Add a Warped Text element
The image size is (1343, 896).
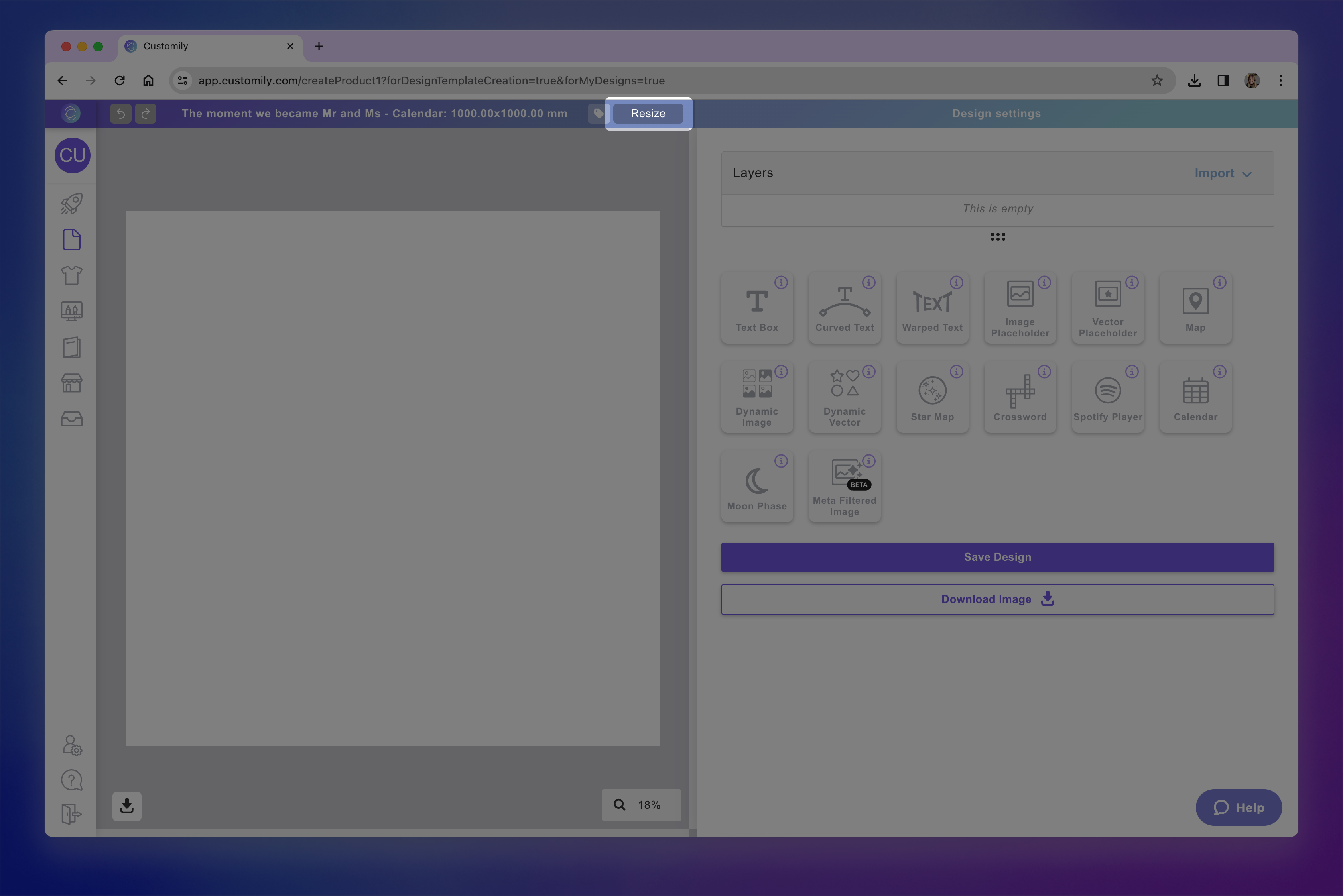[x=932, y=308]
